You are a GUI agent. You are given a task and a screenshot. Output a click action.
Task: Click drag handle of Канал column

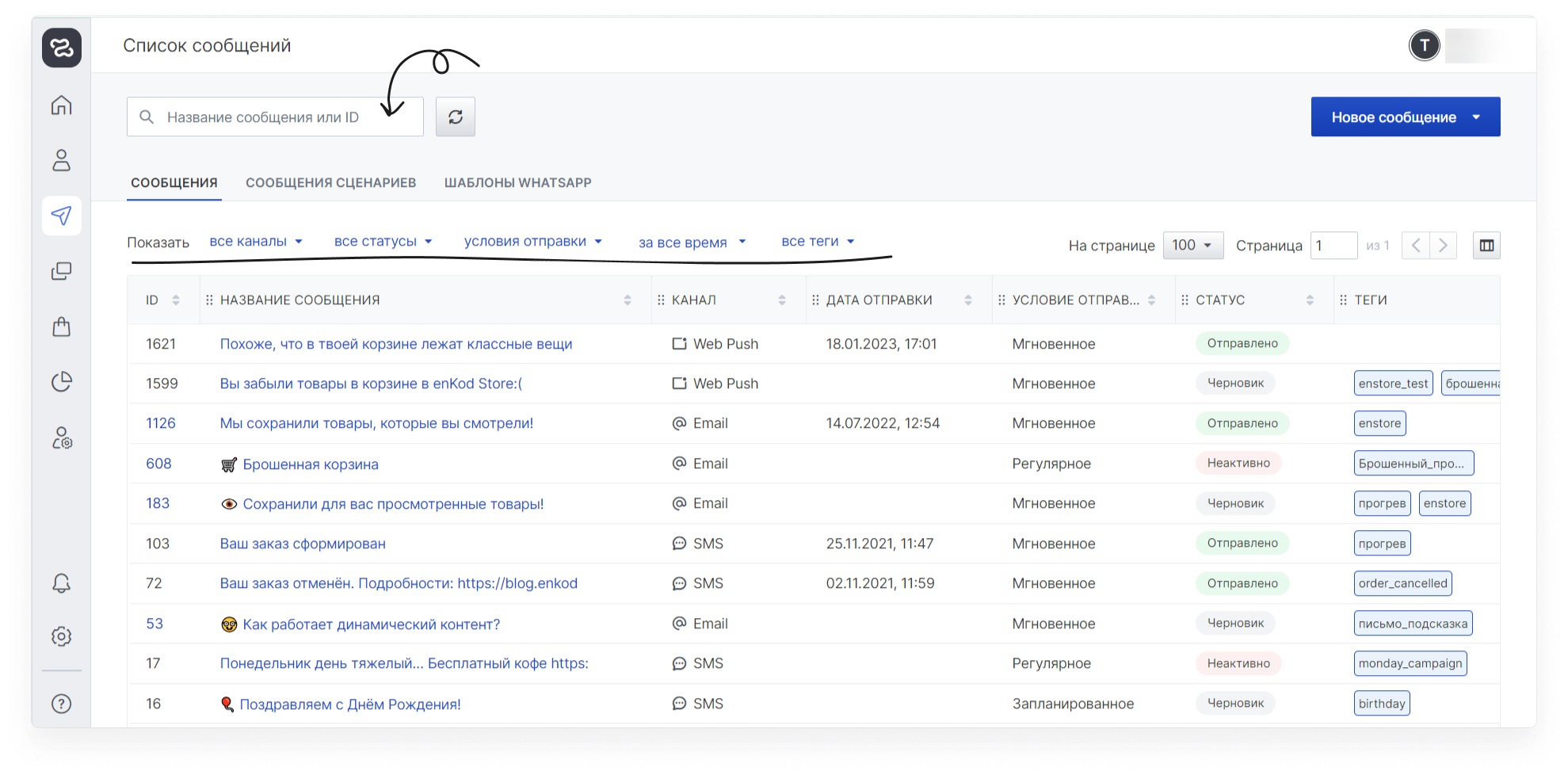click(x=661, y=300)
